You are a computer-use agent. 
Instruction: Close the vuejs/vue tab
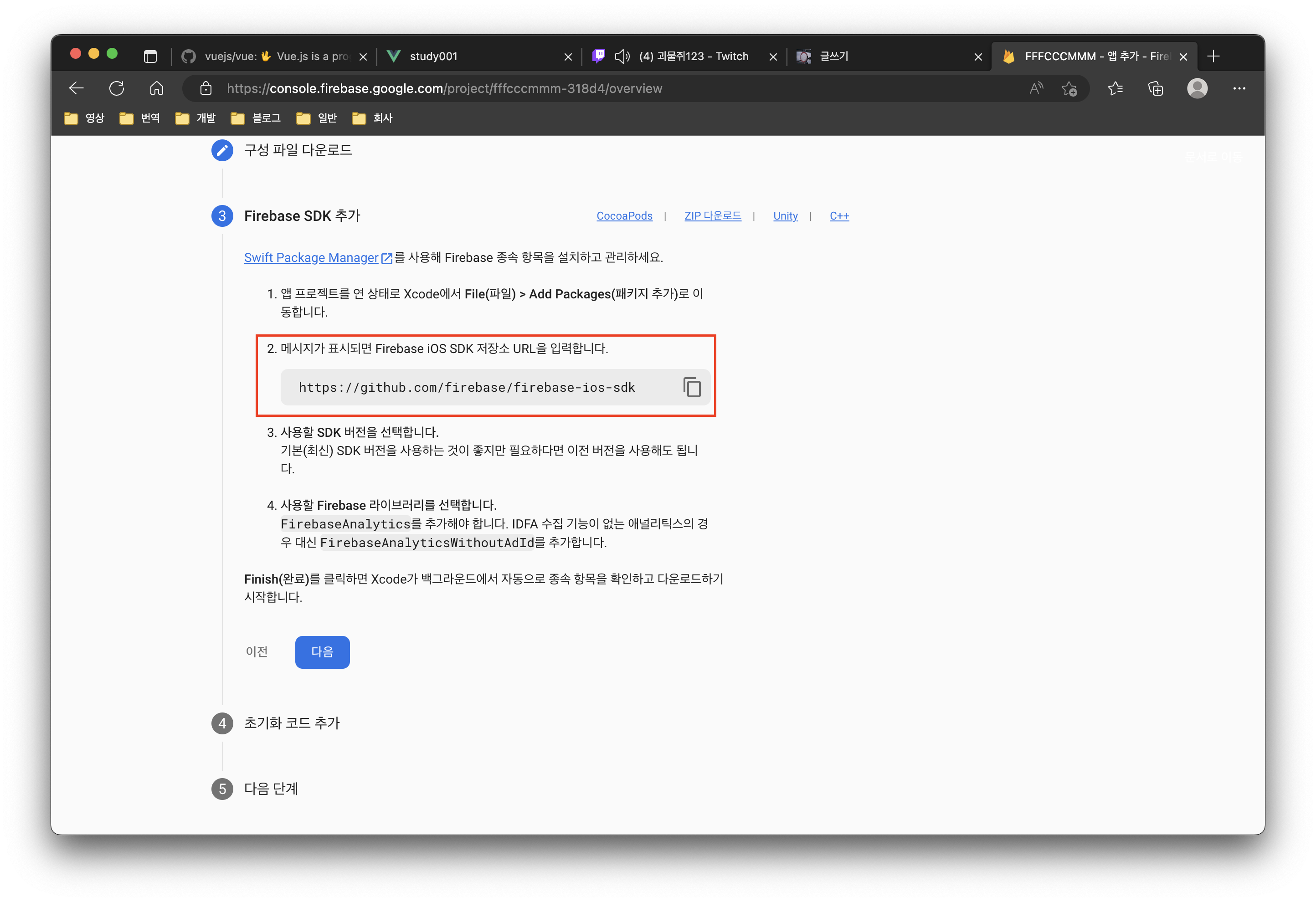[x=364, y=56]
